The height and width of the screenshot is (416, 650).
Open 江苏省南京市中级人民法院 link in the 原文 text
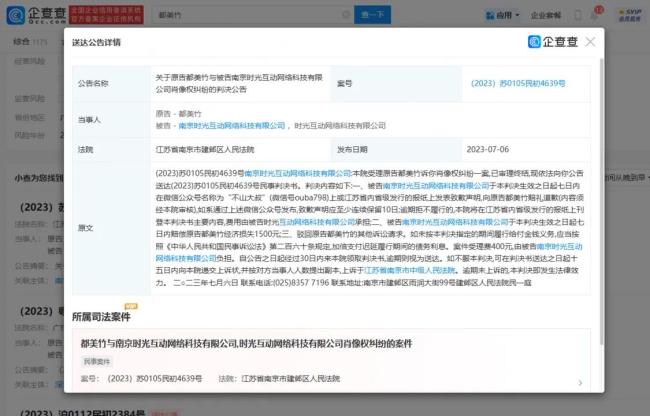pos(410,271)
